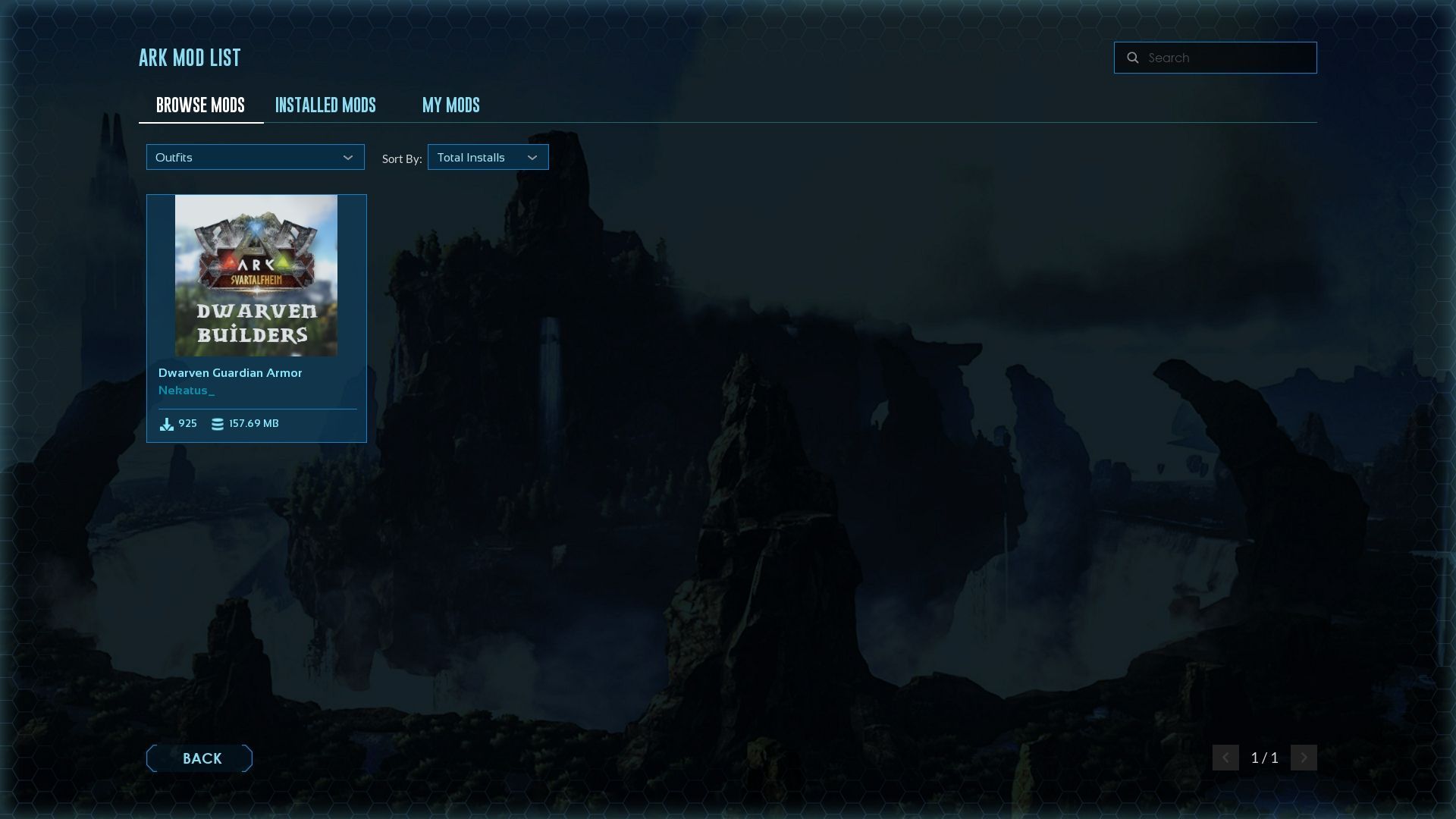The width and height of the screenshot is (1456, 819).
Task: Click the chevron arrow in Outfits dropdown
Action: [x=348, y=158]
